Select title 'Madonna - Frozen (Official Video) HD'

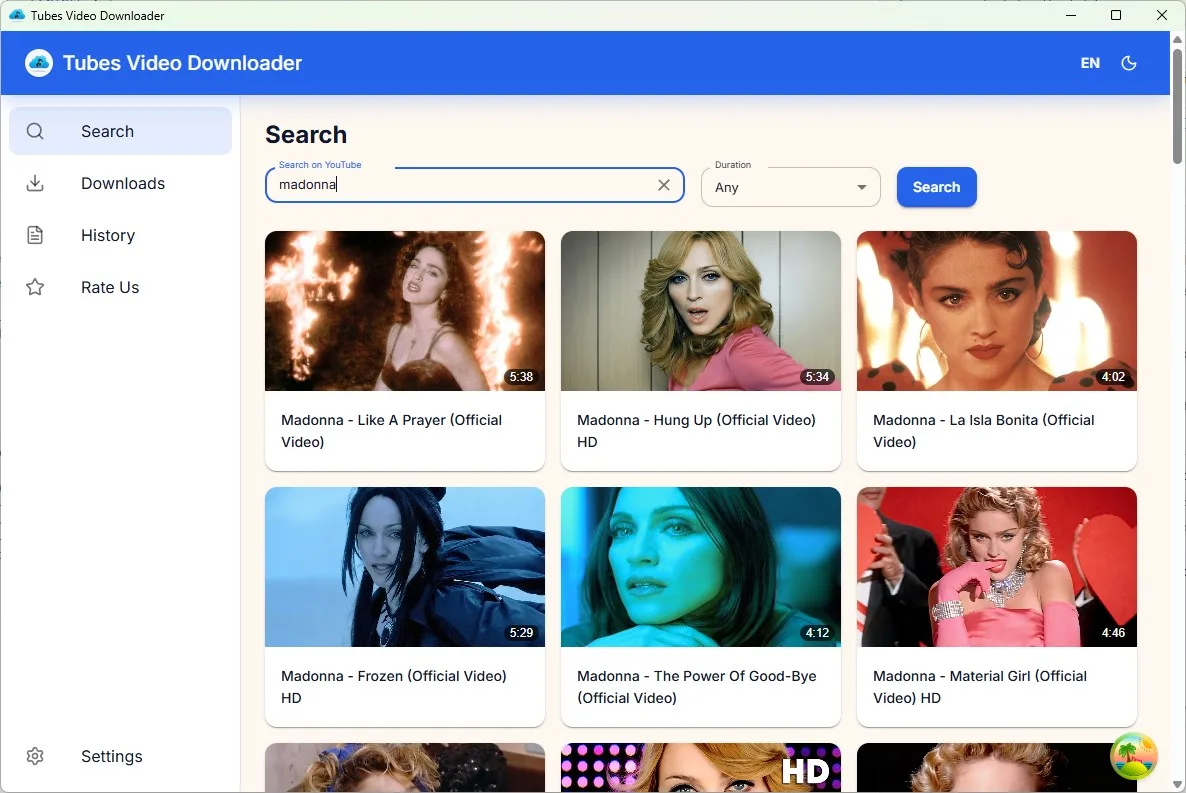(393, 686)
